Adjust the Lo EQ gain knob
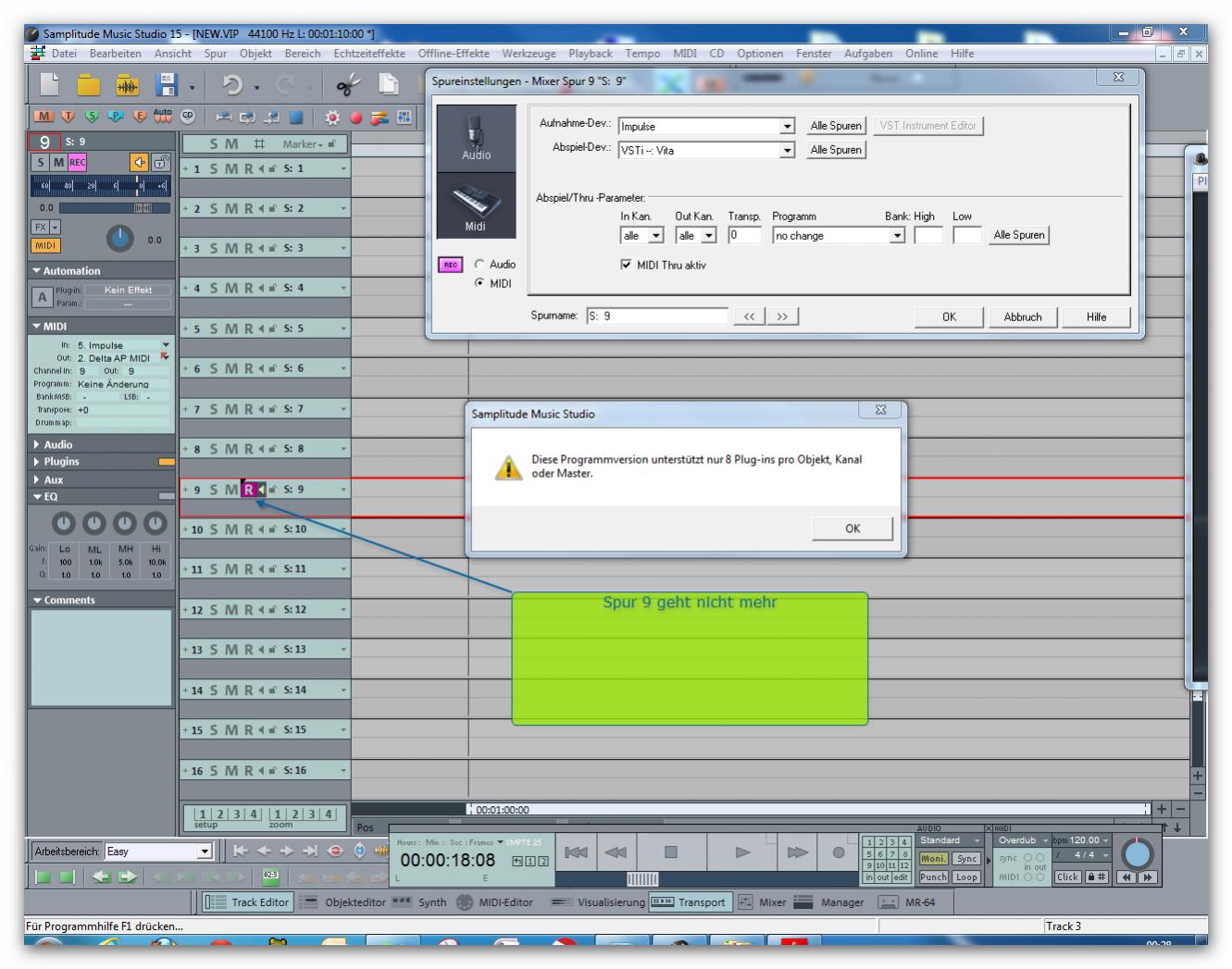Viewport: 1232px width, 969px height. pyautogui.click(x=63, y=524)
